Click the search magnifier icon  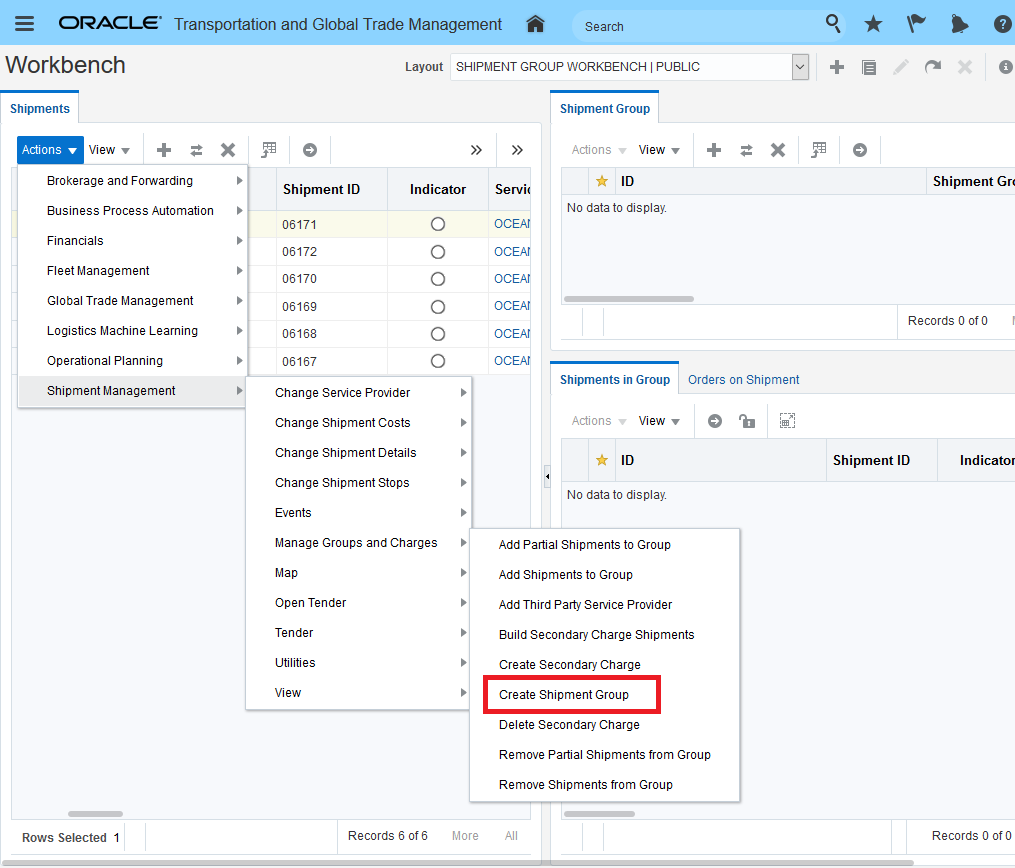tap(833, 24)
